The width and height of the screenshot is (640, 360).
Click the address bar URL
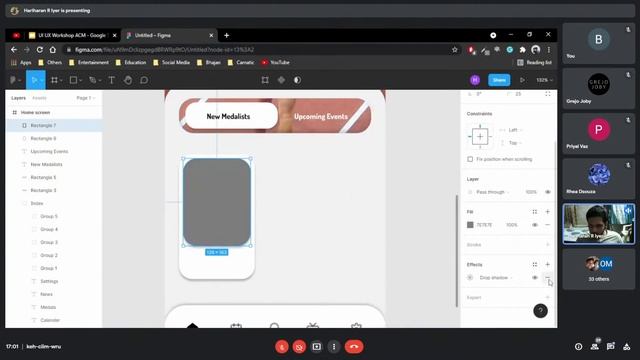coord(164,50)
